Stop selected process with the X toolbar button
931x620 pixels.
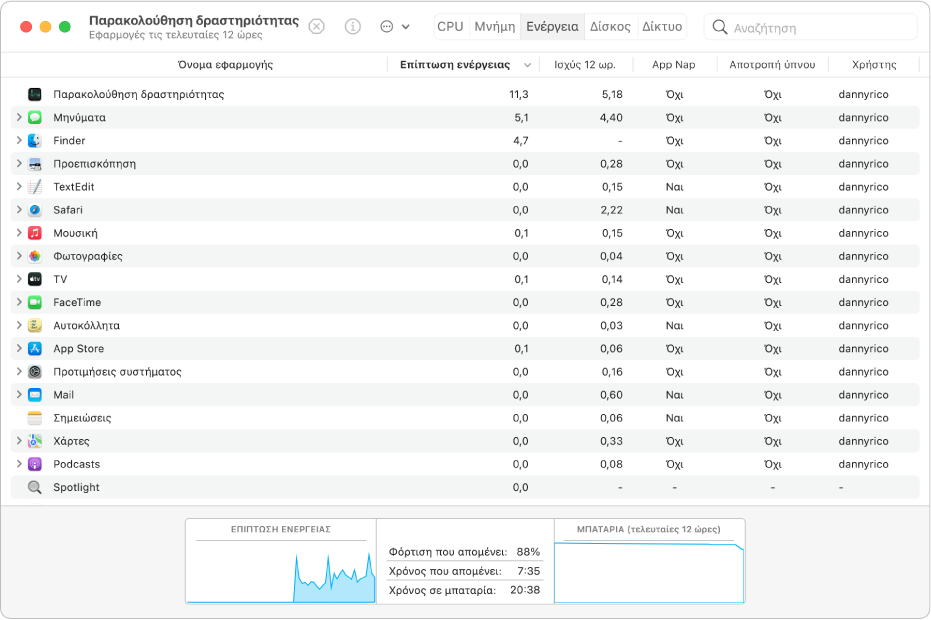(317, 27)
